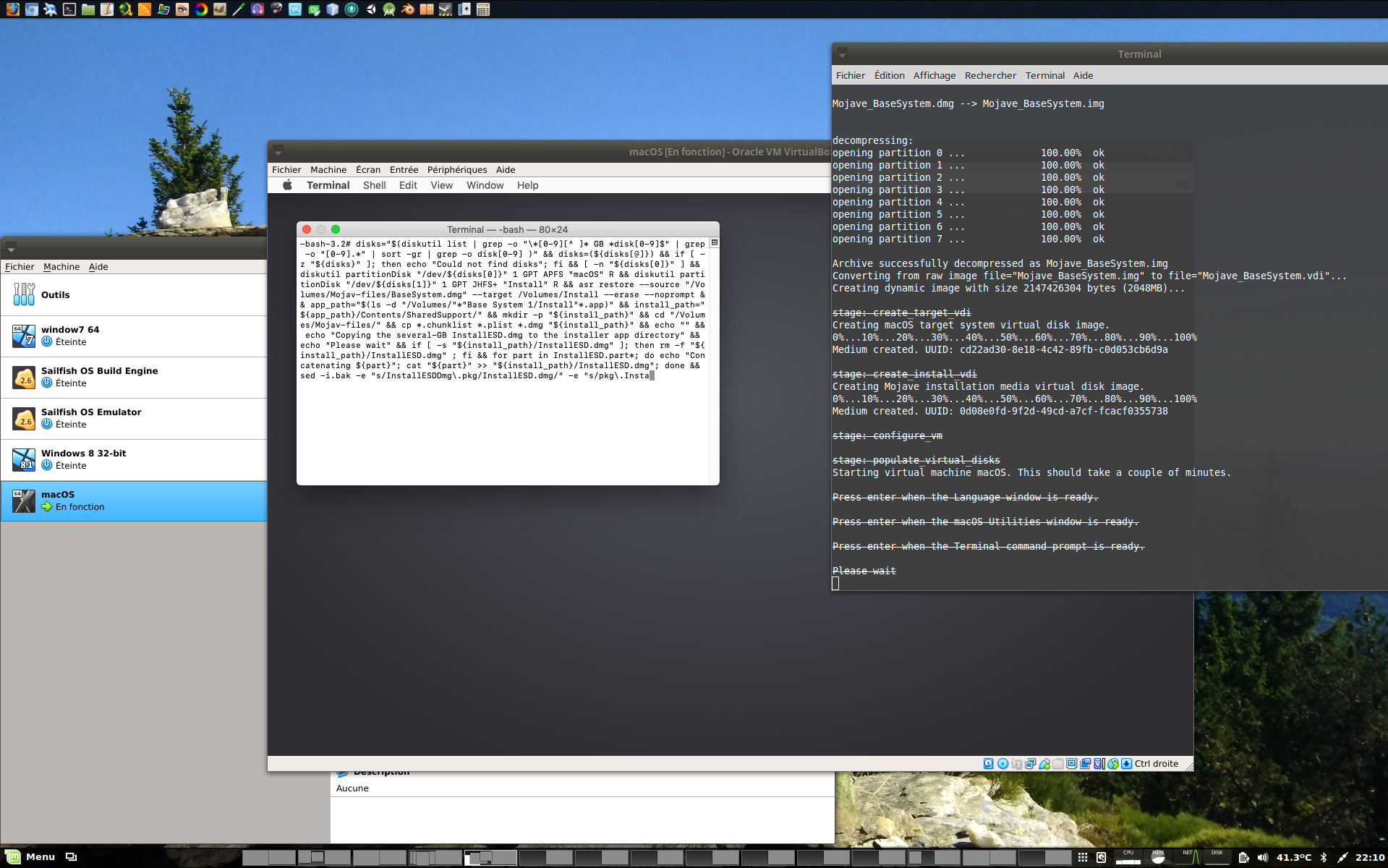1388x868 pixels.
Task: Click Ctrl droite host key indicator
Action: pos(1156,764)
